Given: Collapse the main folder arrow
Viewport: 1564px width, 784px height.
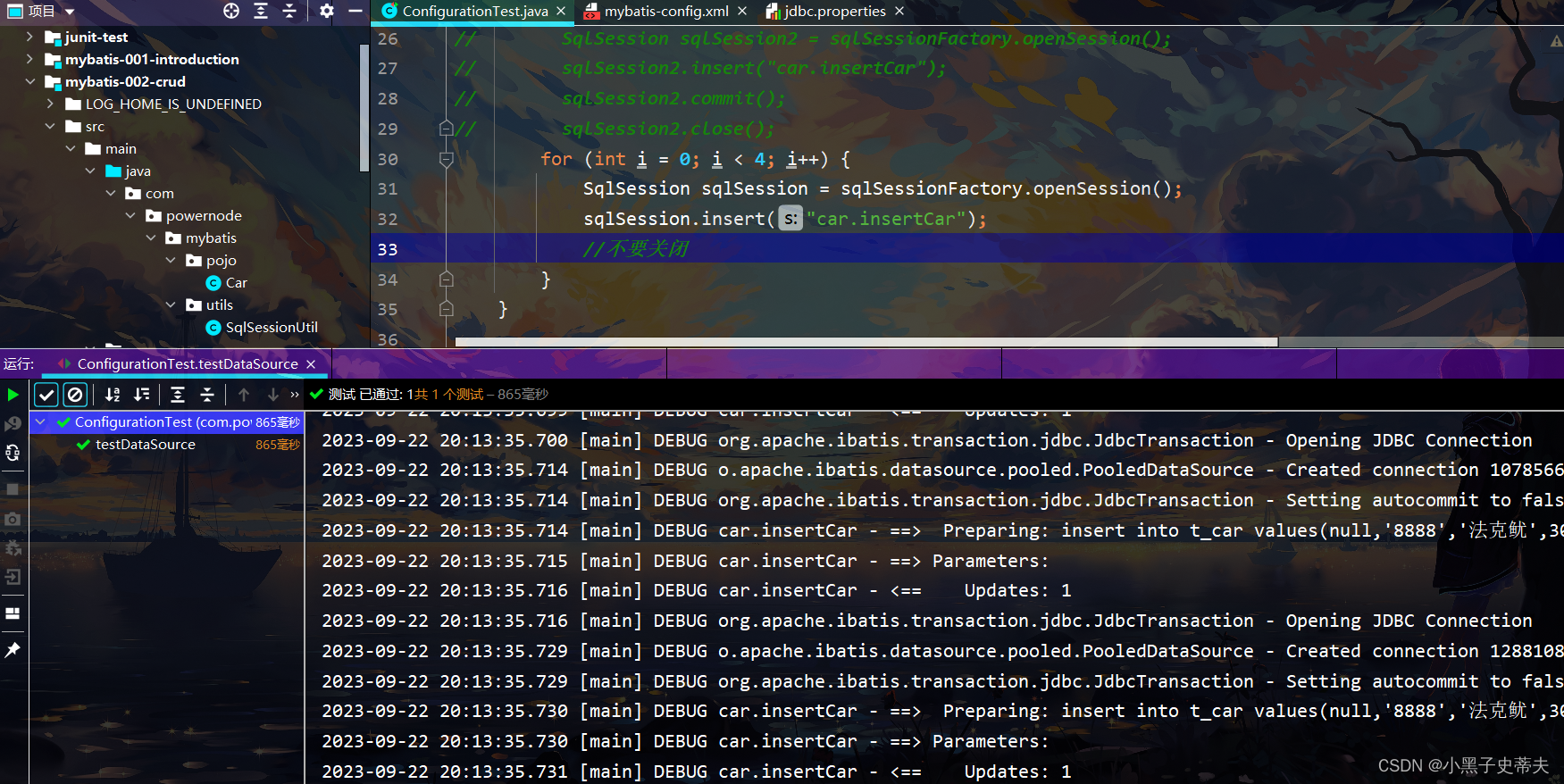Looking at the screenshot, I should (71, 148).
